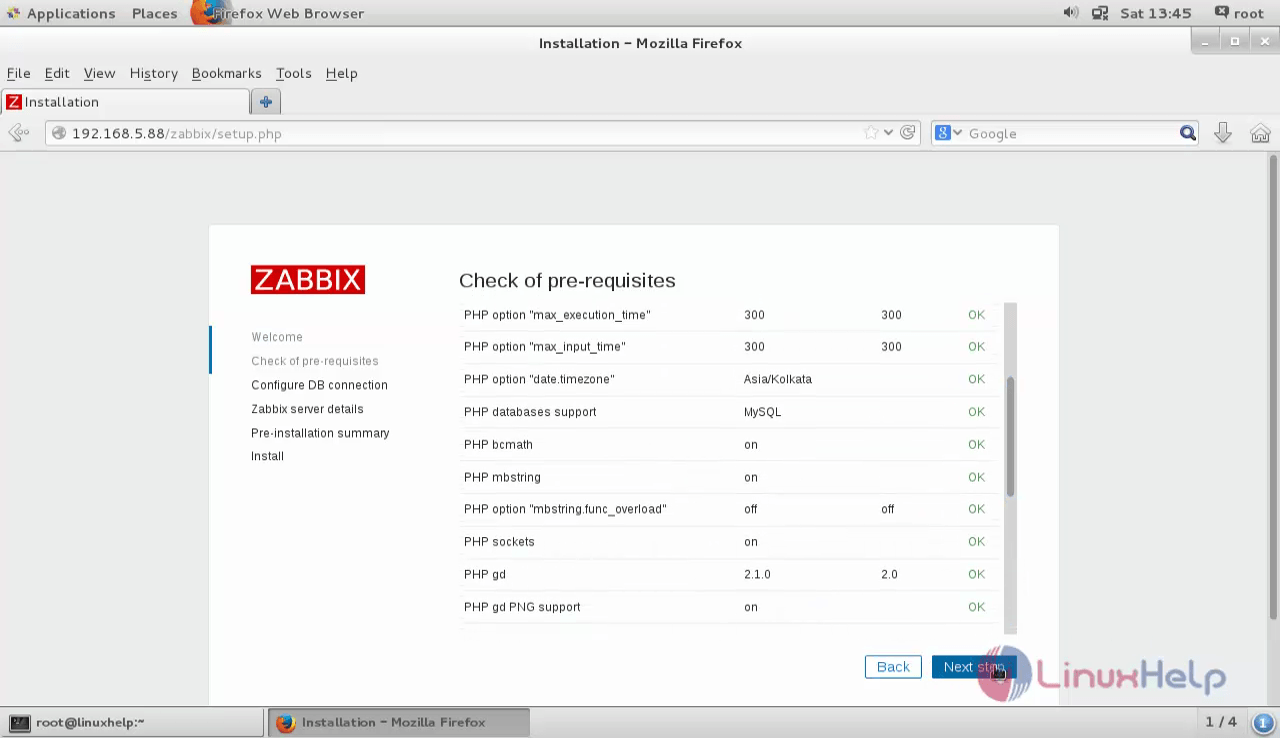Click the 1 / 4 workspace switcher
The image size is (1280, 738).
[x=1220, y=722]
